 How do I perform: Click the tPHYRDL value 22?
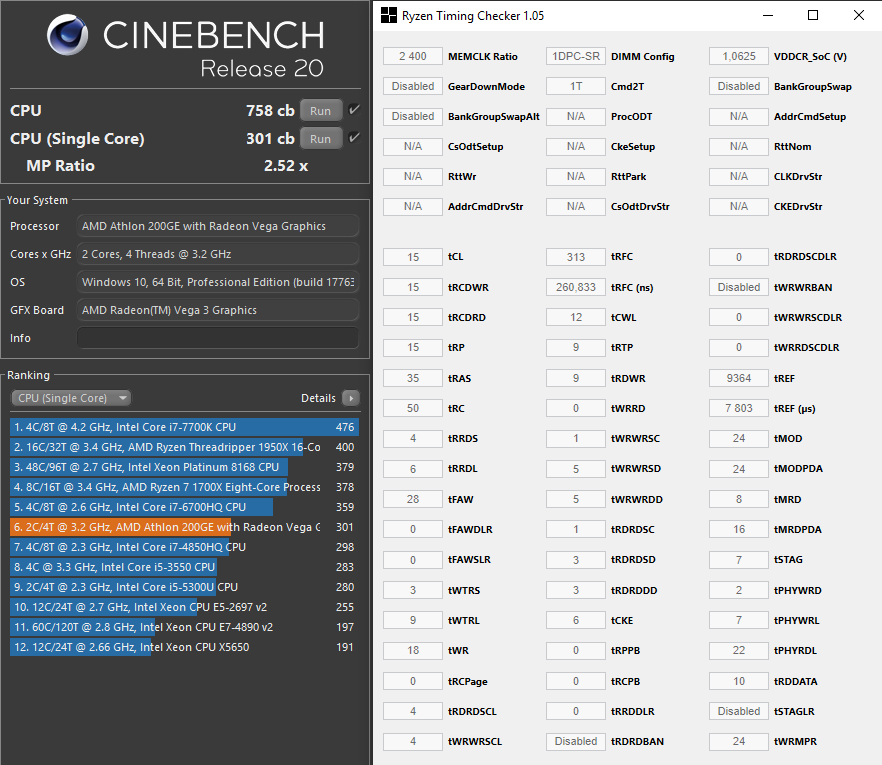(739, 650)
